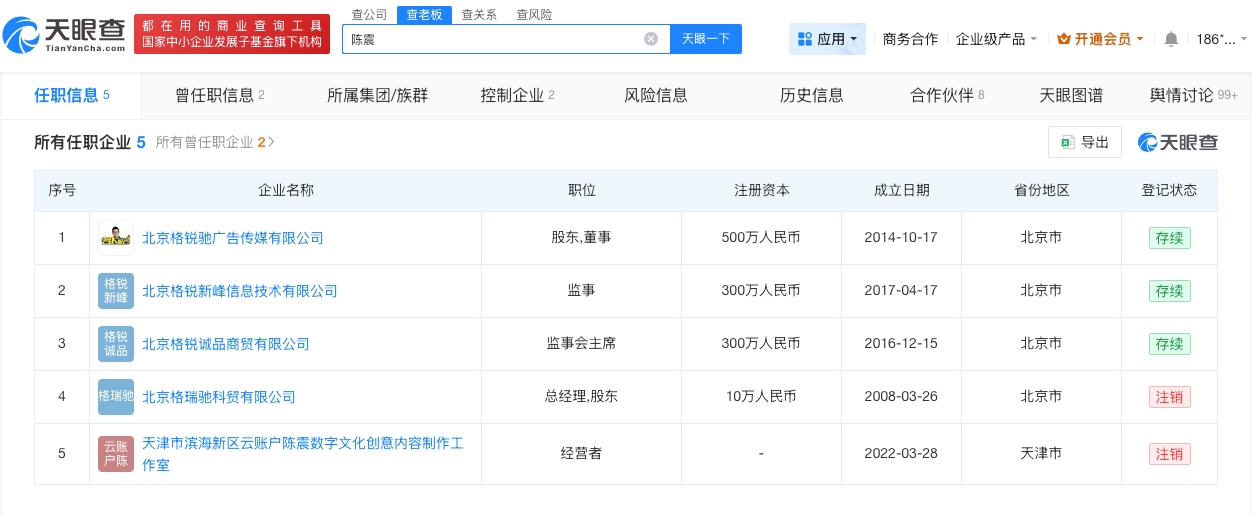Open the 合作伙伴 tab
This screenshot has width=1252, height=515.
click(x=947, y=95)
